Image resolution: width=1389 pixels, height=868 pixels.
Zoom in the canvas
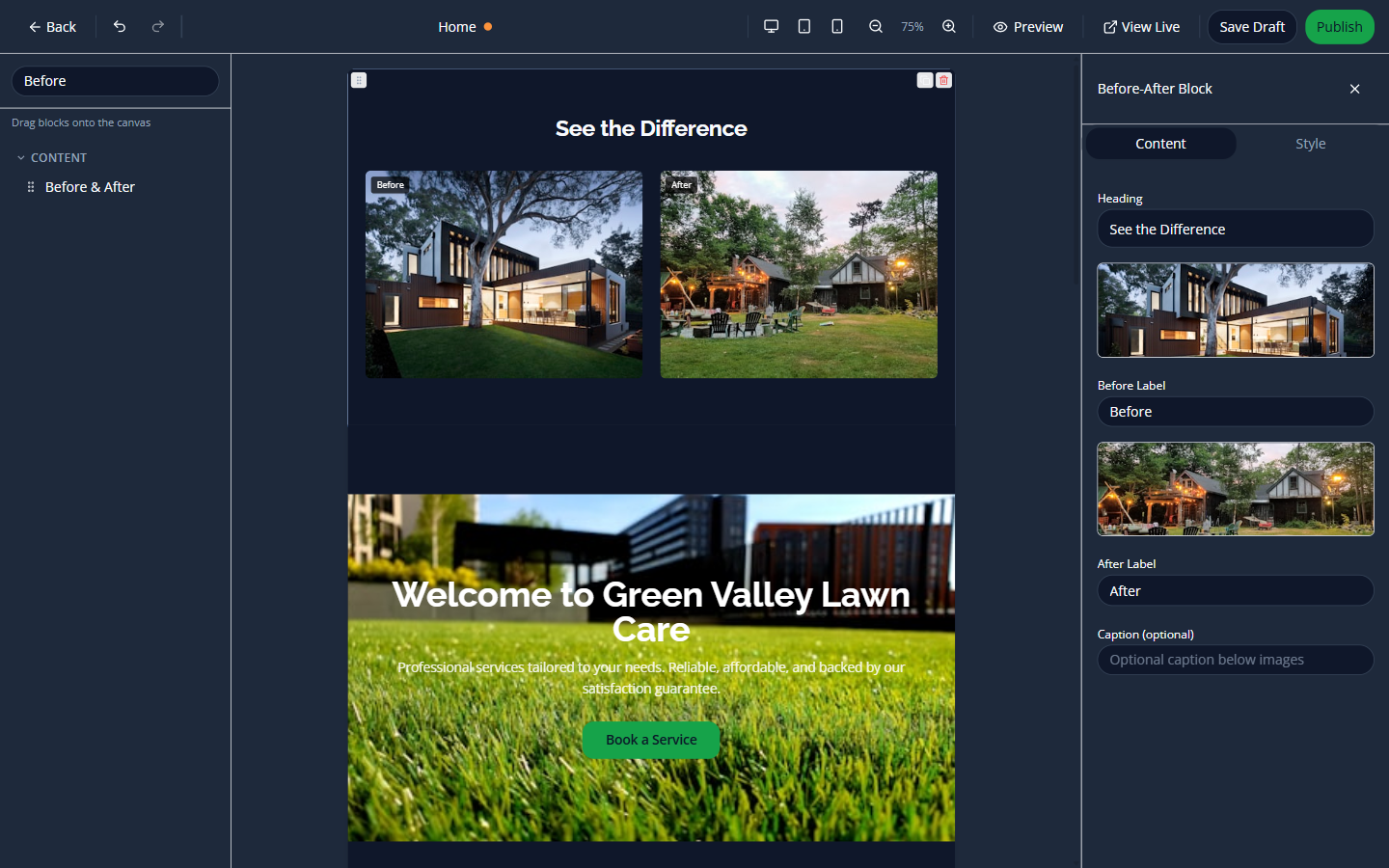pyautogui.click(x=949, y=27)
